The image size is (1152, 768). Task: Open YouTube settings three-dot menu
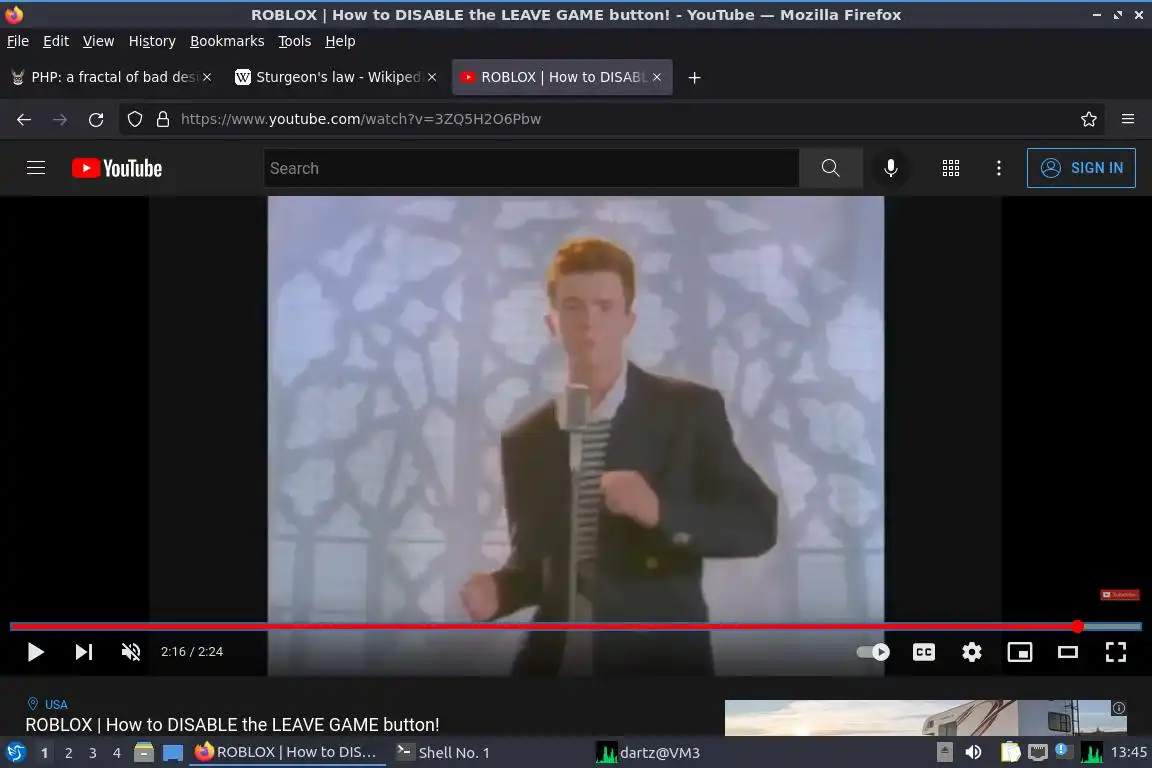click(x=998, y=168)
